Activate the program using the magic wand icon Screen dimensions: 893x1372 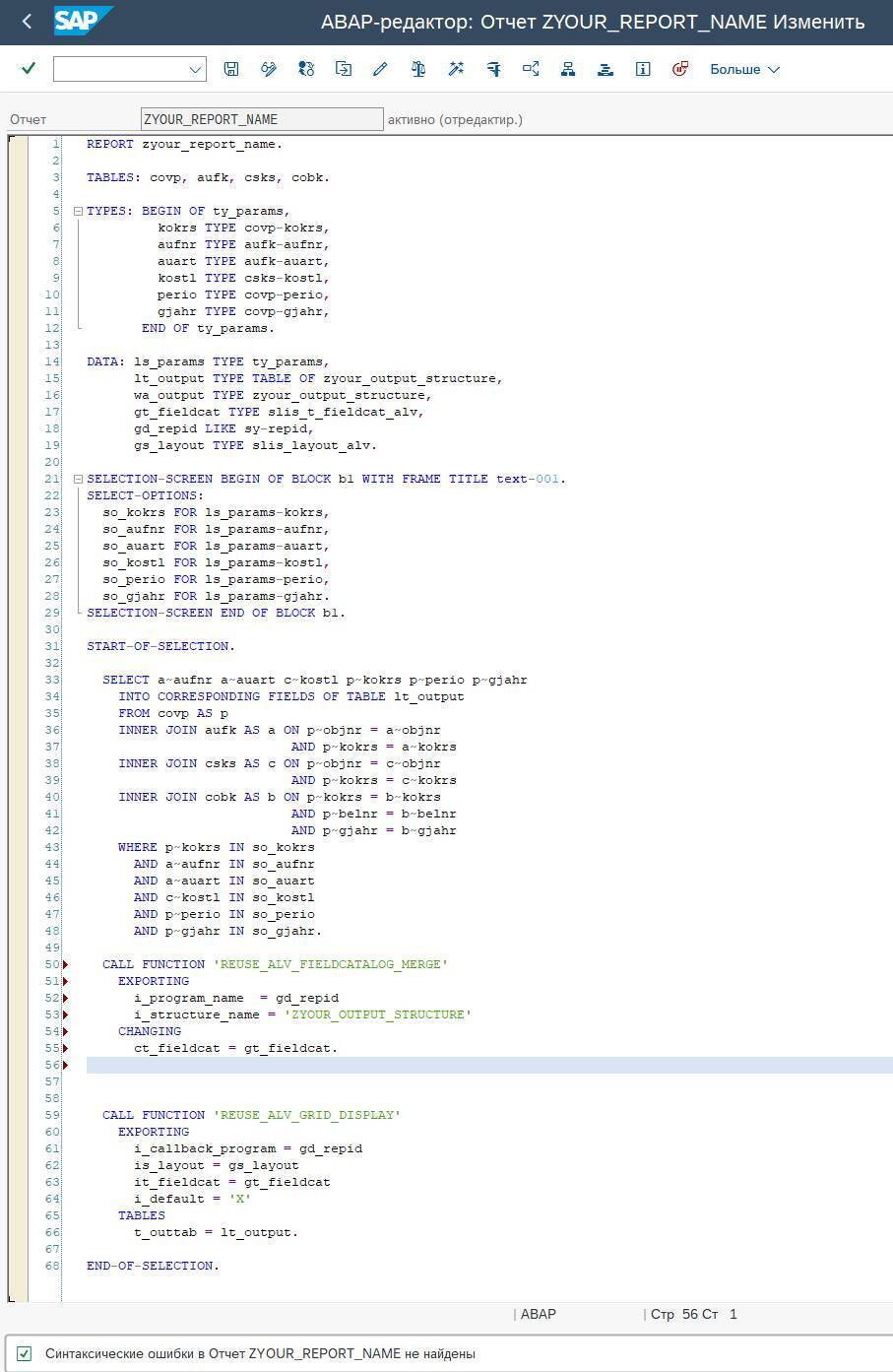456,69
